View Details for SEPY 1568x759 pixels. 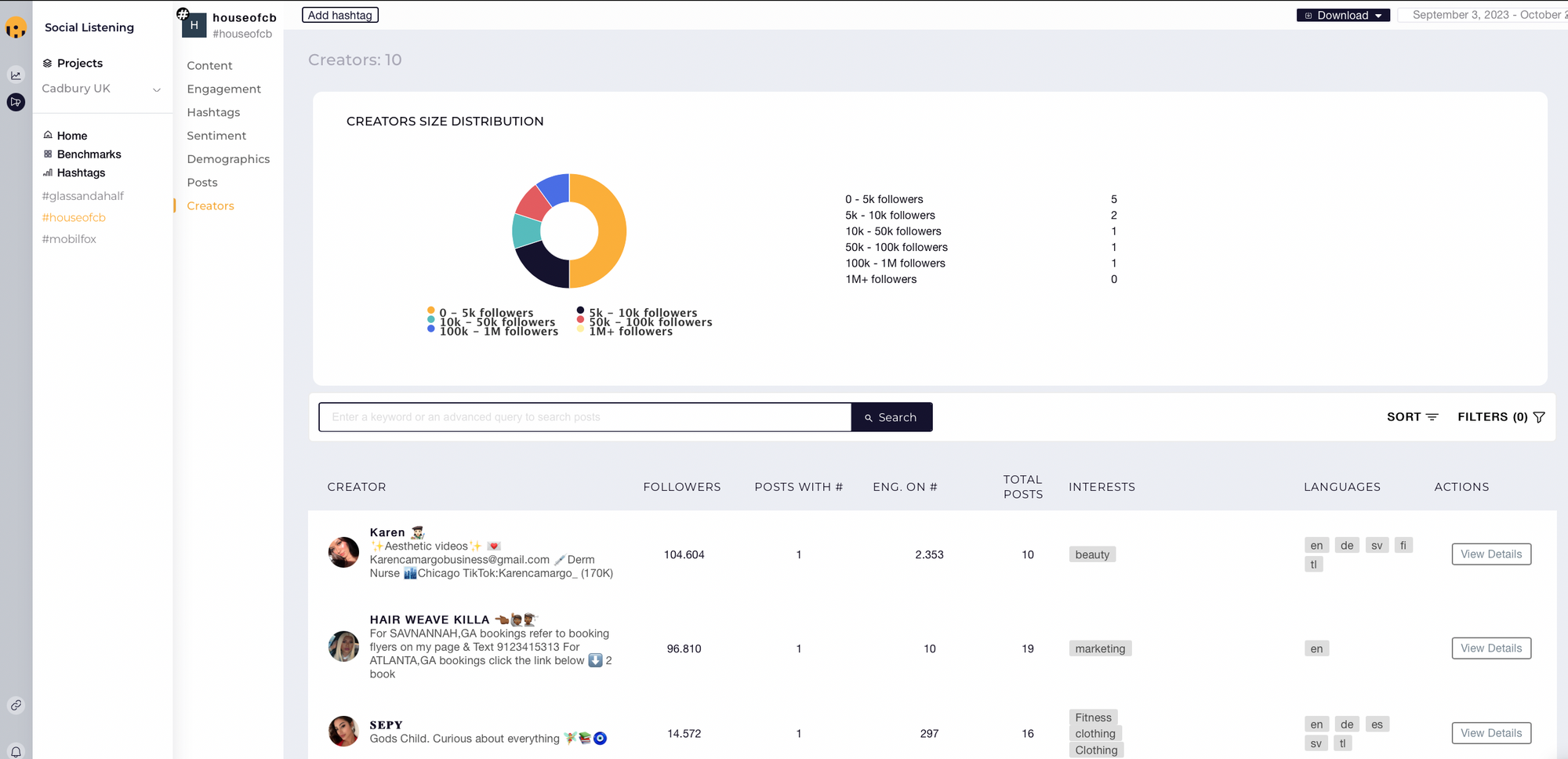click(x=1491, y=733)
